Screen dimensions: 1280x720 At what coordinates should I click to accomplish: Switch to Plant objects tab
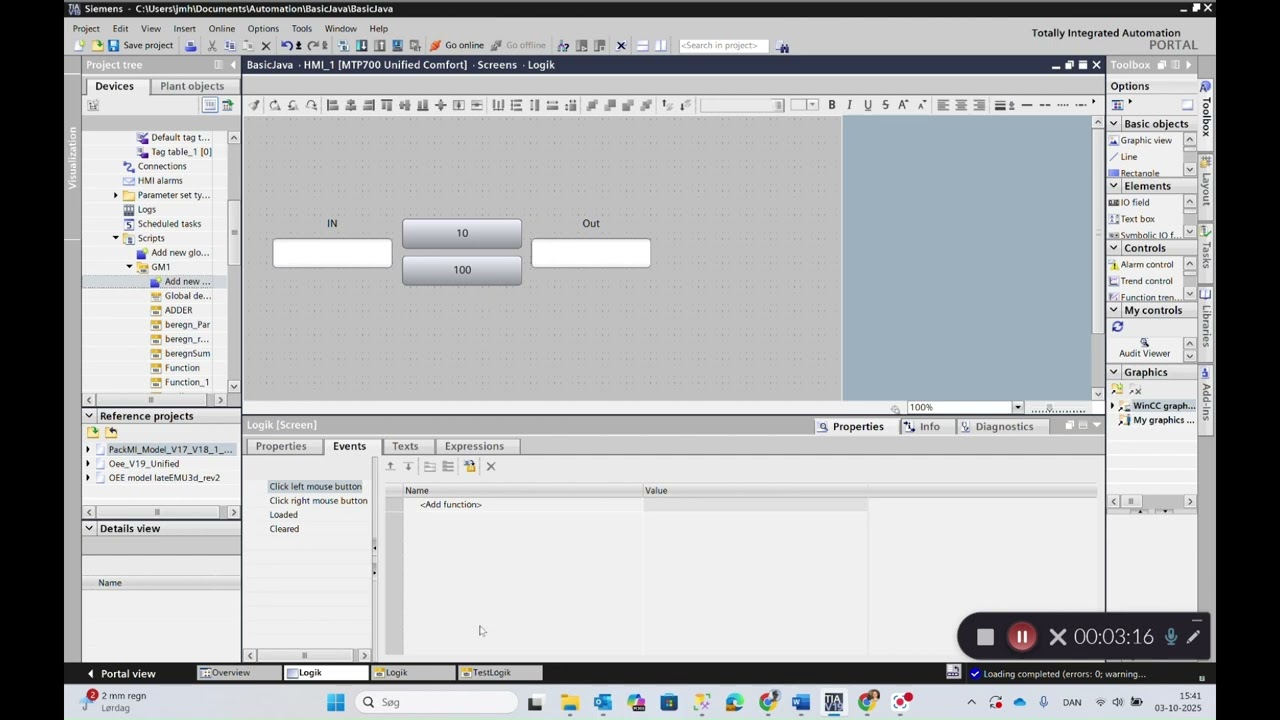(192, 86)
